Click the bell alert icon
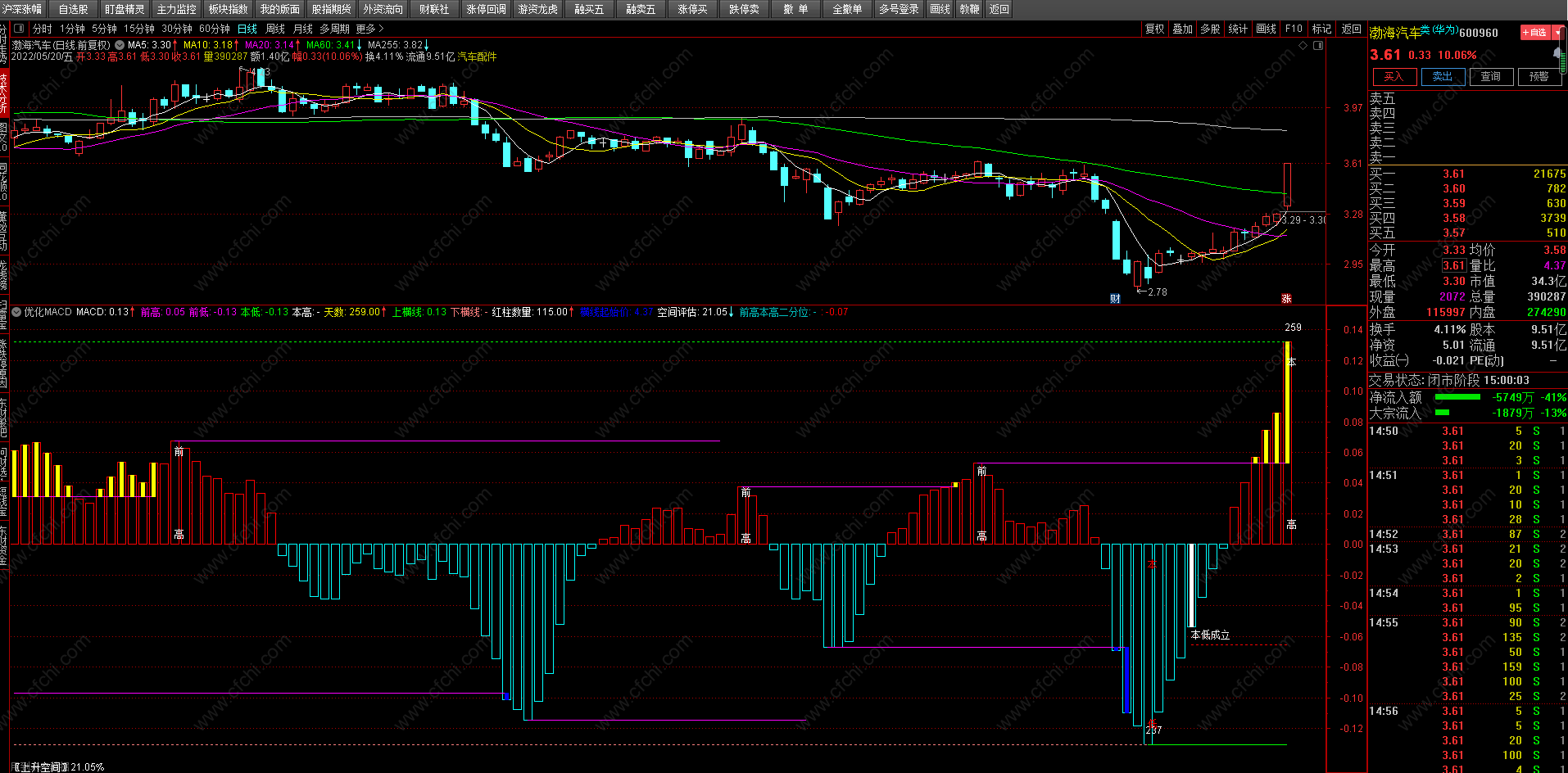Image resolution: width=1568 pixels, height=773 pixels. (x=1558, y=54)
